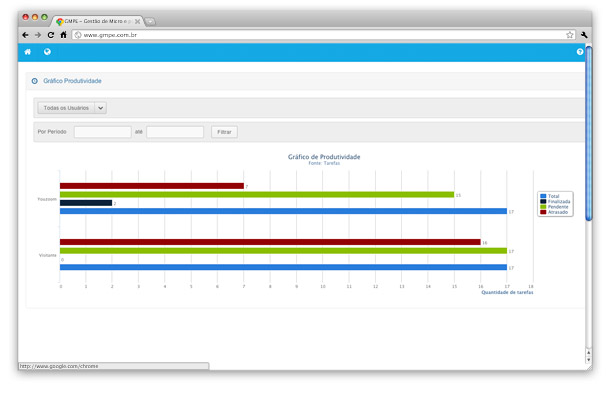Close the GMPE browser tab

tap(137, 21)
